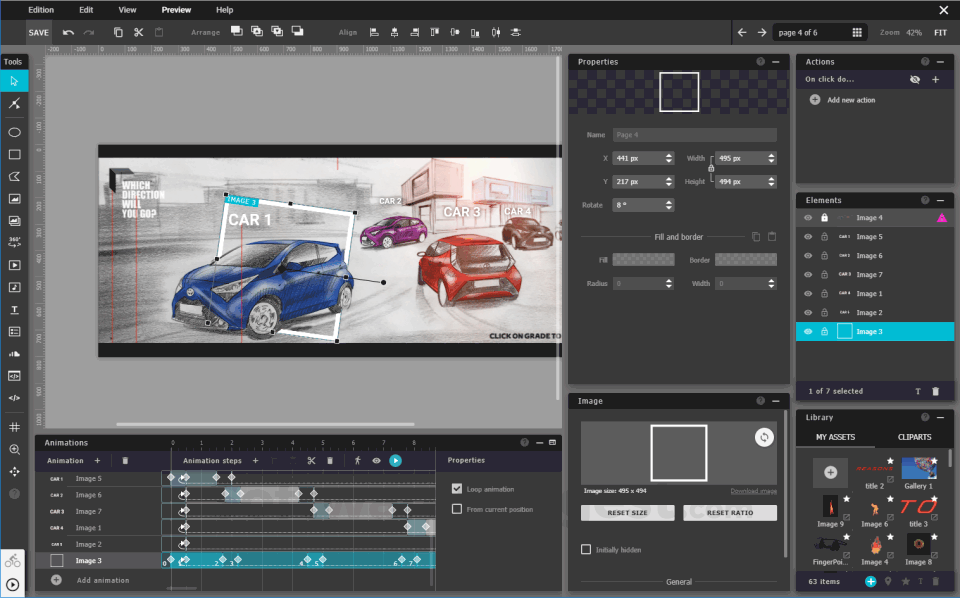Click the scissors cut icon in top toolbar
Image resolution: width=960 pixels, height=598 pixels.
click(x=138, y=32)
